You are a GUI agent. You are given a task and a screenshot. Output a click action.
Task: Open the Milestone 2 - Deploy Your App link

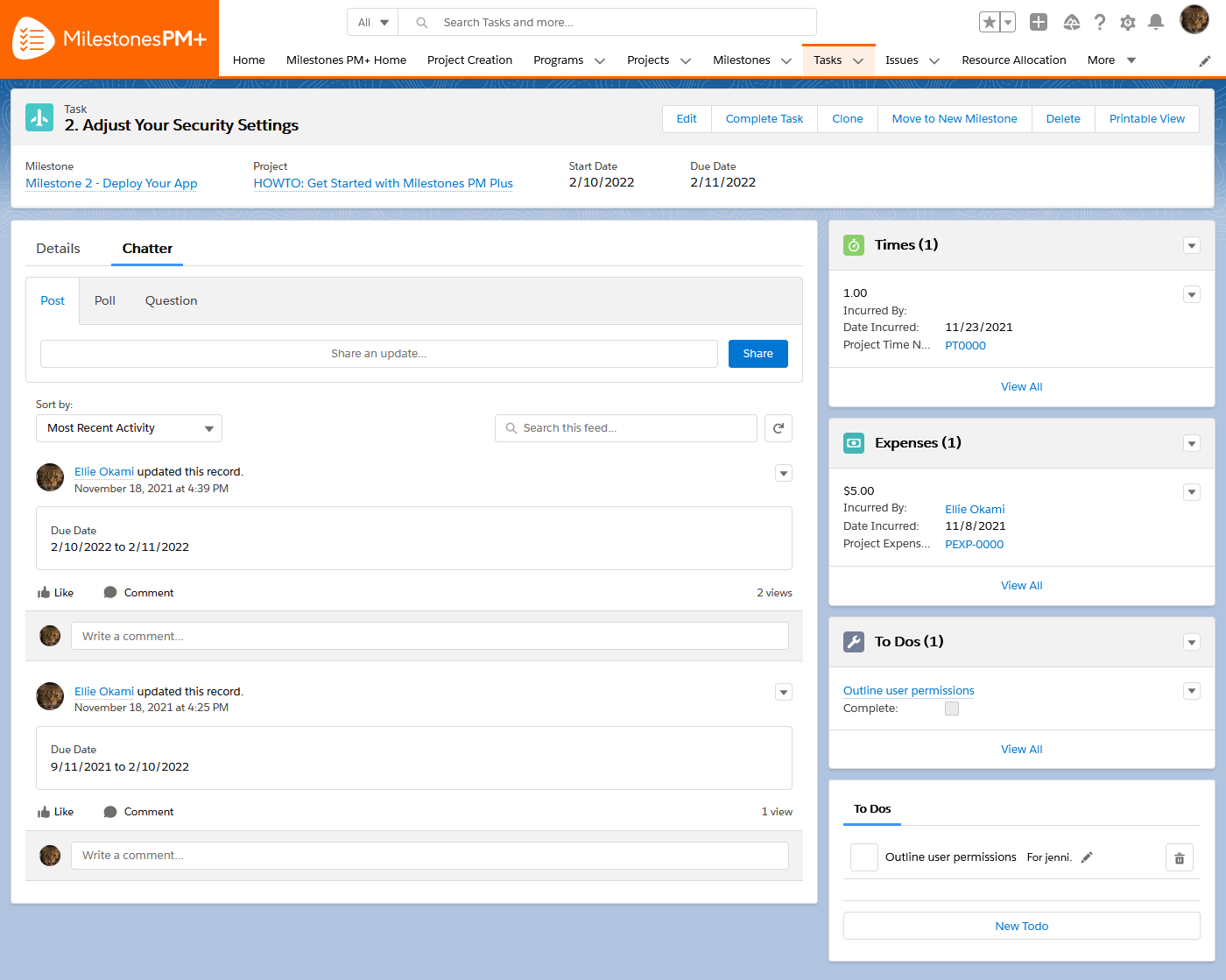click(111, 183)
